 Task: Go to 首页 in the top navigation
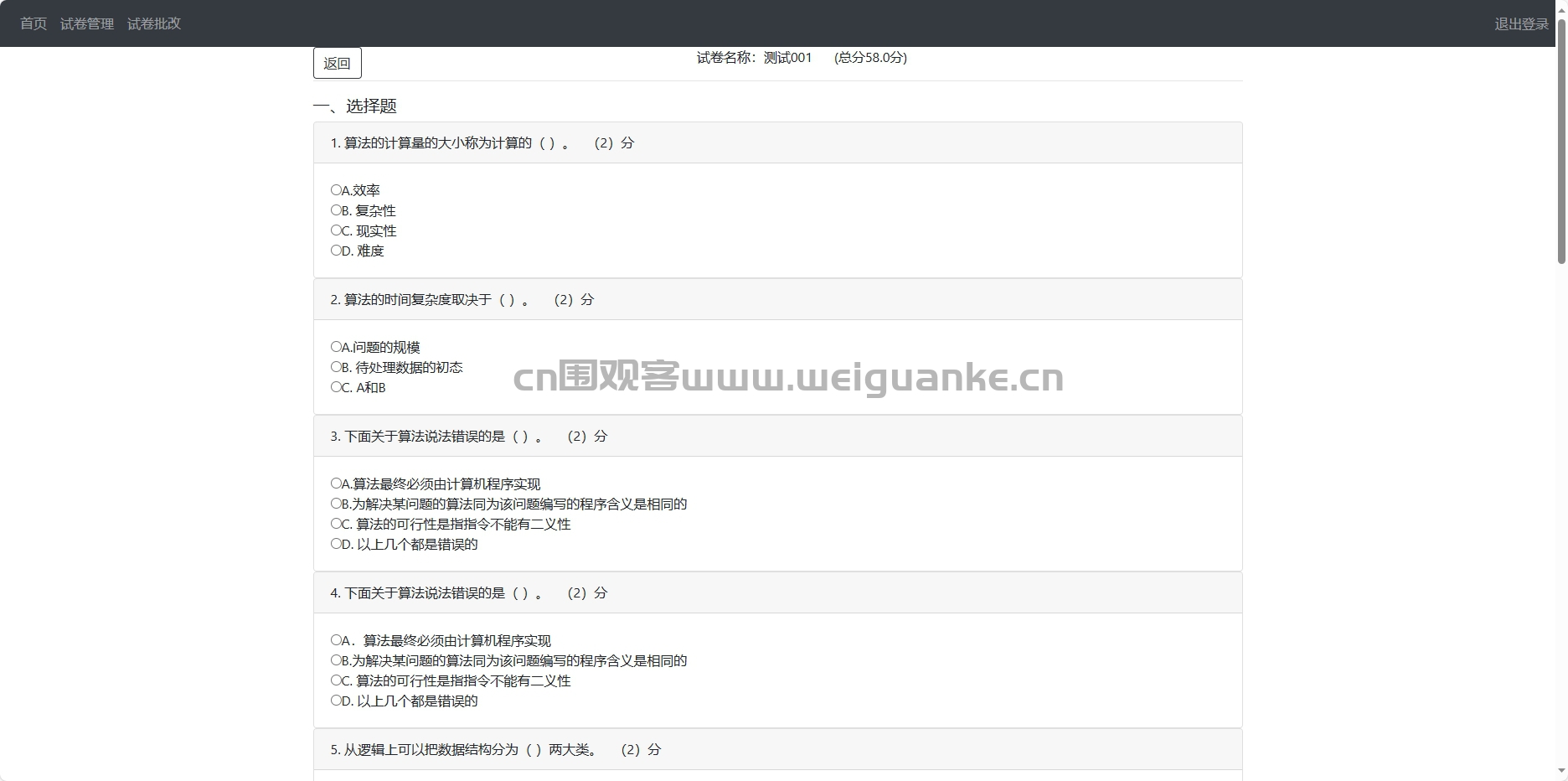pos(34,23)
